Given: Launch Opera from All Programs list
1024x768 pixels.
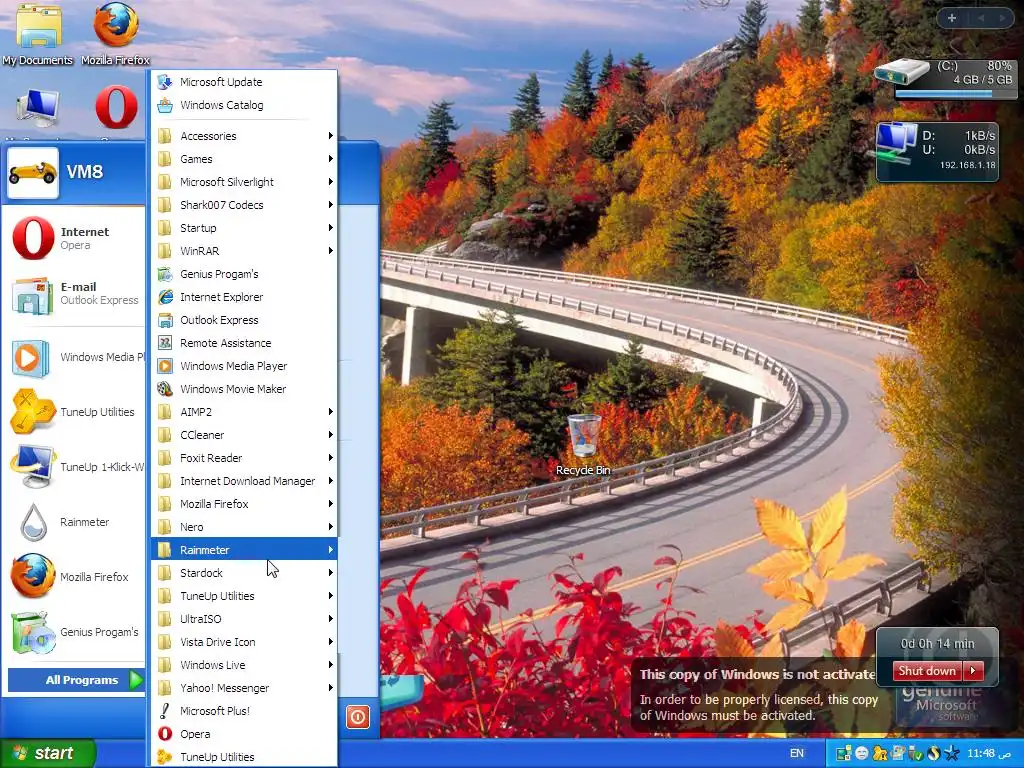Looking at the screenshot, I should (x=244, y=734).
